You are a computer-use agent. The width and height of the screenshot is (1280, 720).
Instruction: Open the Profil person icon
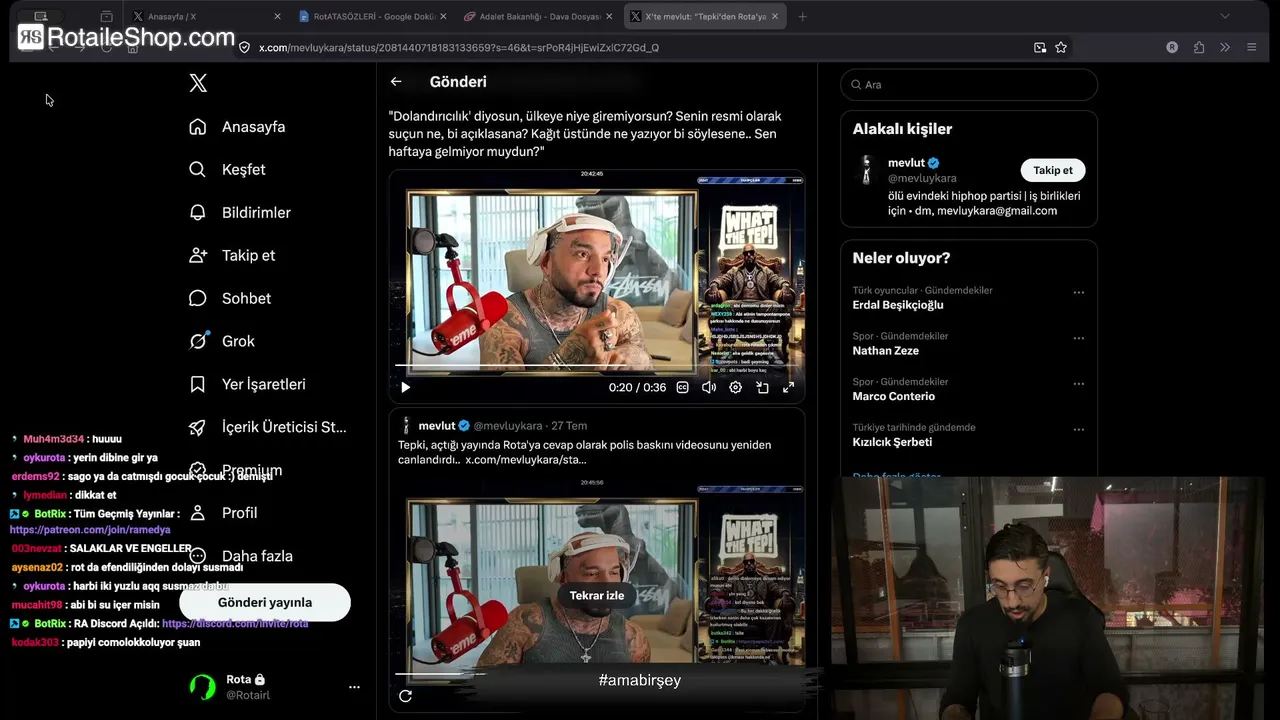tap(198, 513)
